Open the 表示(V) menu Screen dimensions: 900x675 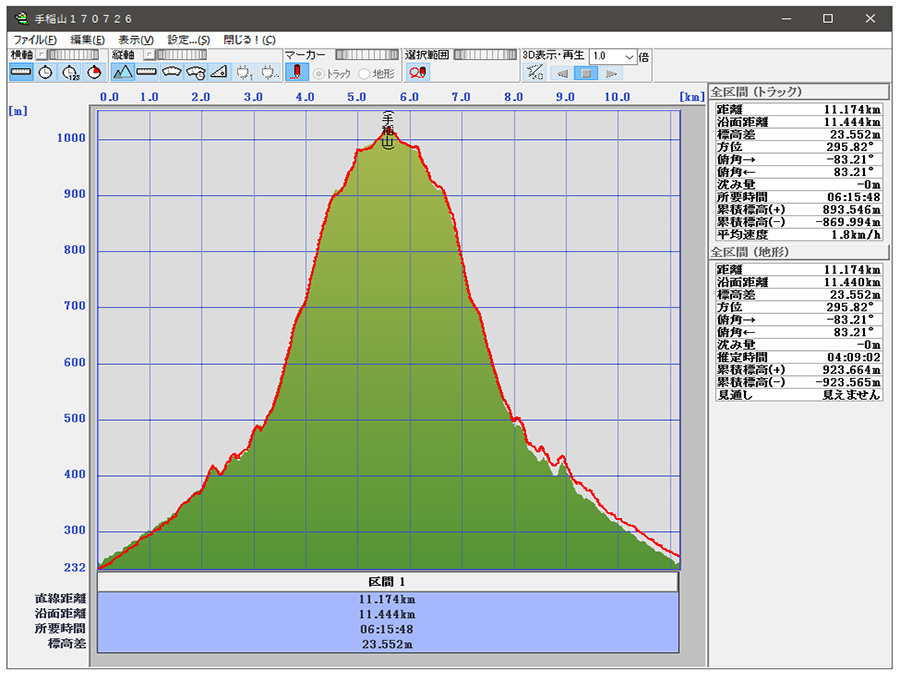pyautogui.click(x=135, y=39)
